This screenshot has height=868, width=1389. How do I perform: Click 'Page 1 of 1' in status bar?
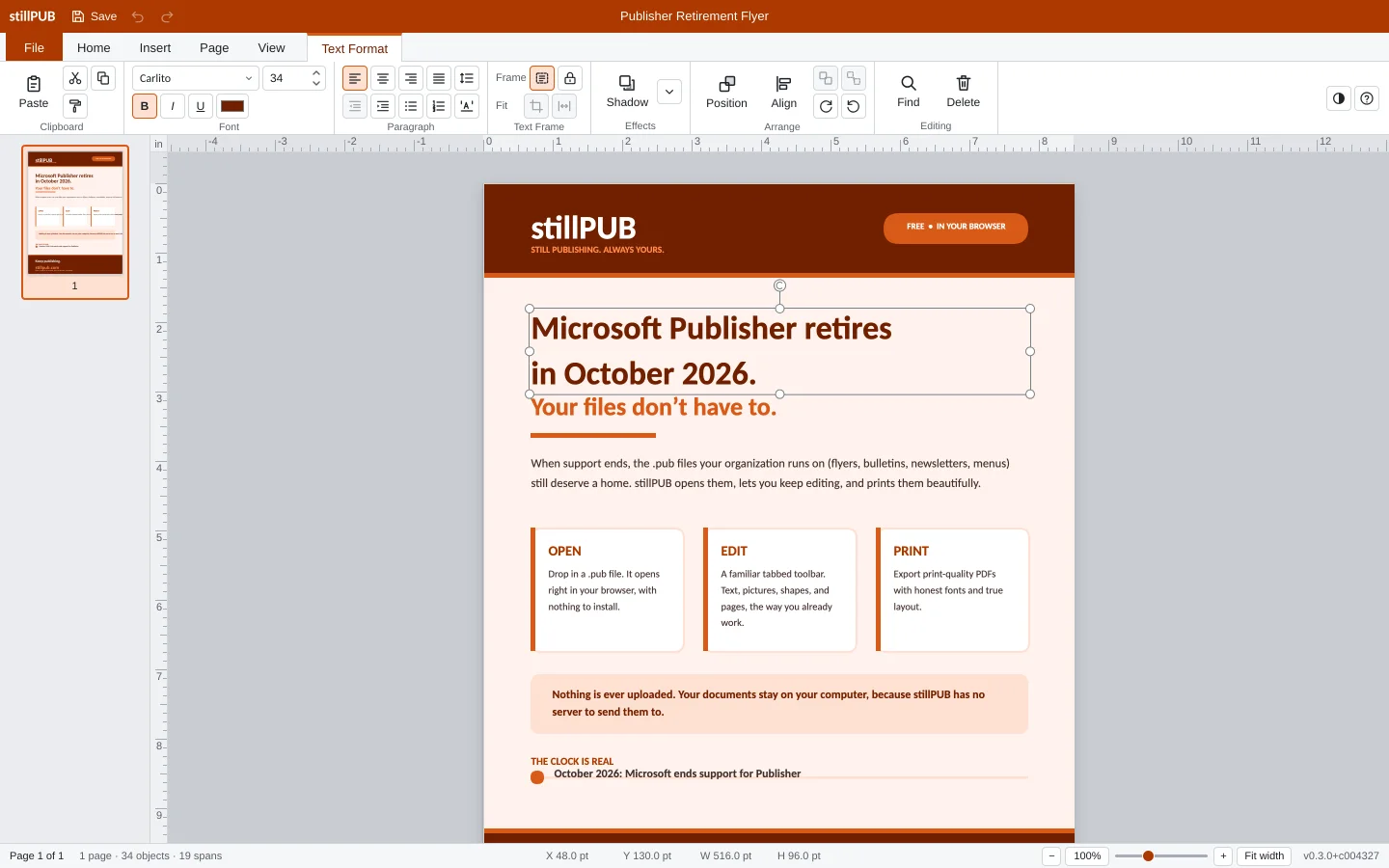37,855
